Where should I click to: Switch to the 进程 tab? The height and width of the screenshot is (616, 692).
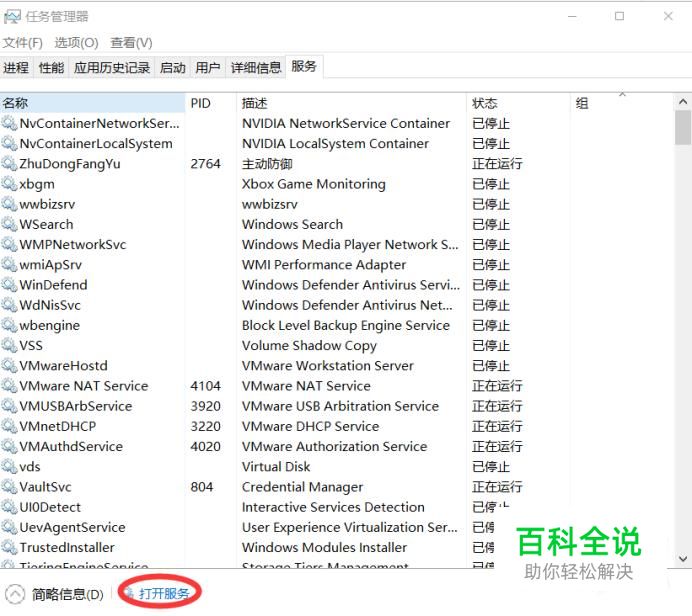pyautogui.click(x=16, y=68)
